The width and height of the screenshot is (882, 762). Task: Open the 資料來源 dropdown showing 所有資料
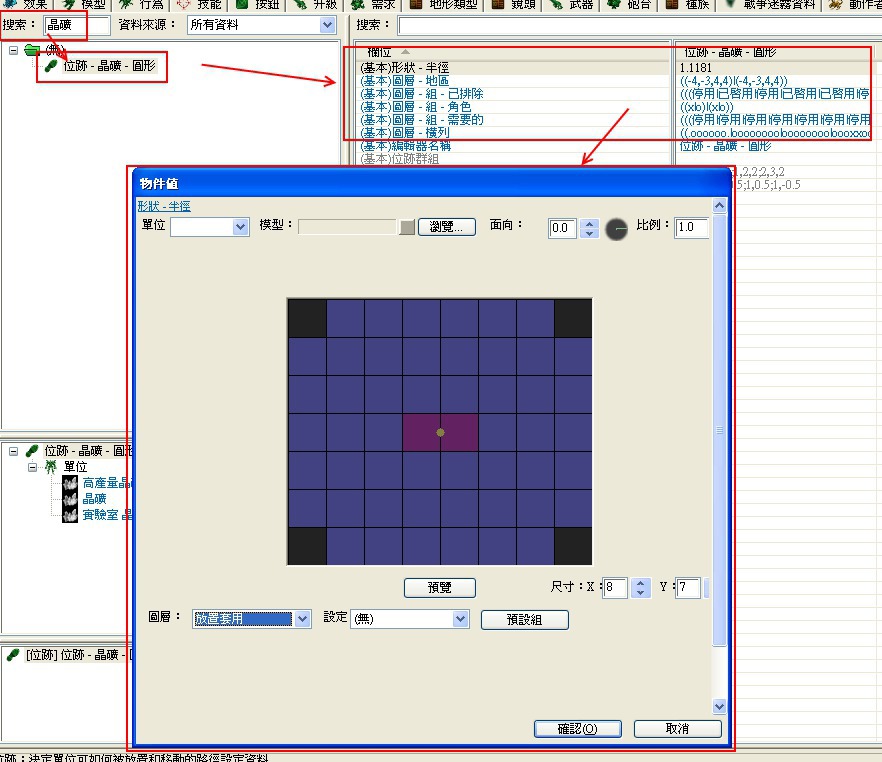[261, 25]
